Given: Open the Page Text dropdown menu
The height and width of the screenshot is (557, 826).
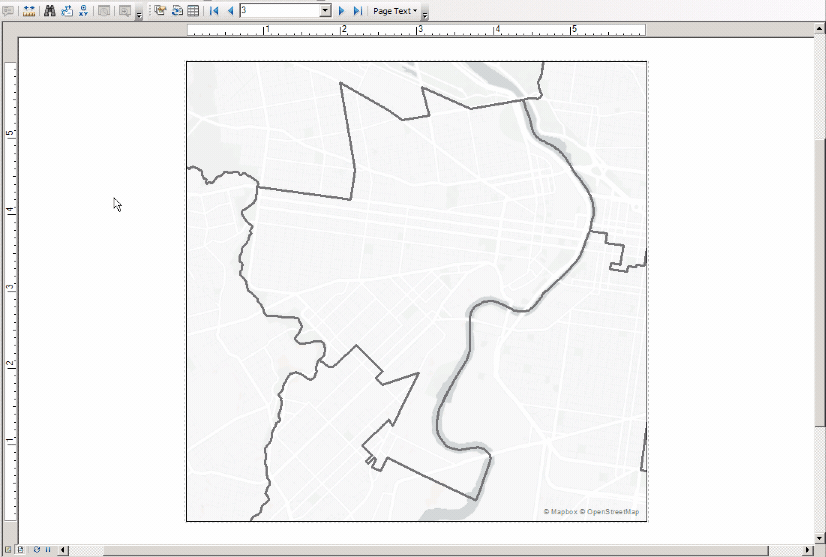Looking at the screenshot, I should pyautogui.click(x=395, y=11).
